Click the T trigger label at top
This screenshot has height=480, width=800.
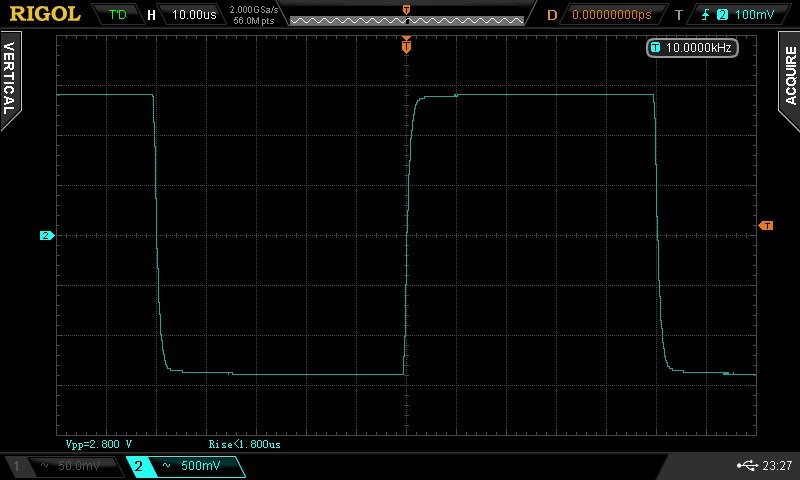(x=679, y=15)
